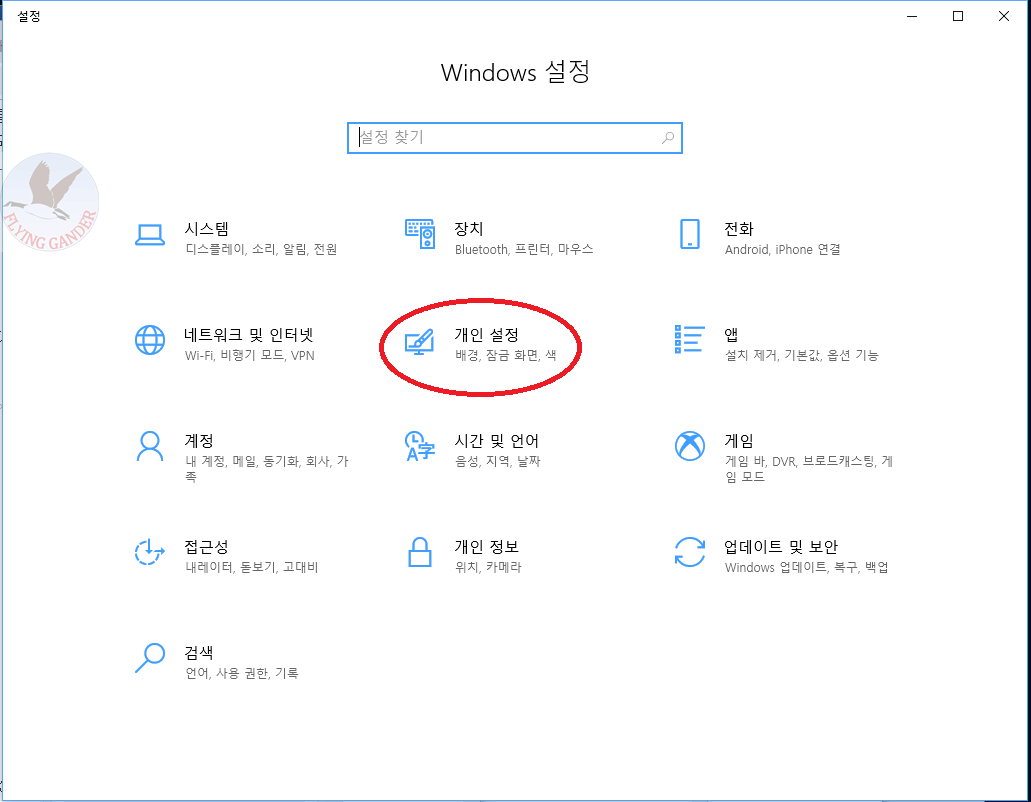Maximize the 설정 window
Viewport: 1031px width, 802px height.
point(958,16)
